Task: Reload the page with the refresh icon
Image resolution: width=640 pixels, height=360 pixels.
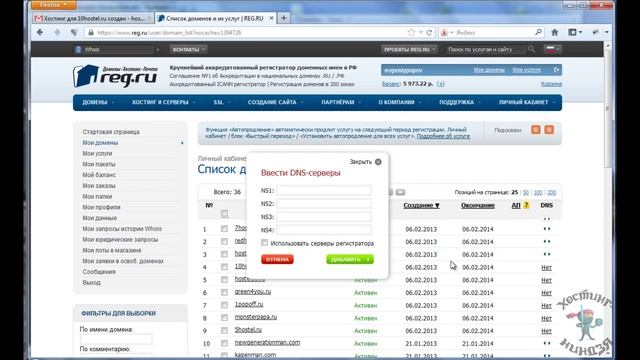Action: (429, 32)
